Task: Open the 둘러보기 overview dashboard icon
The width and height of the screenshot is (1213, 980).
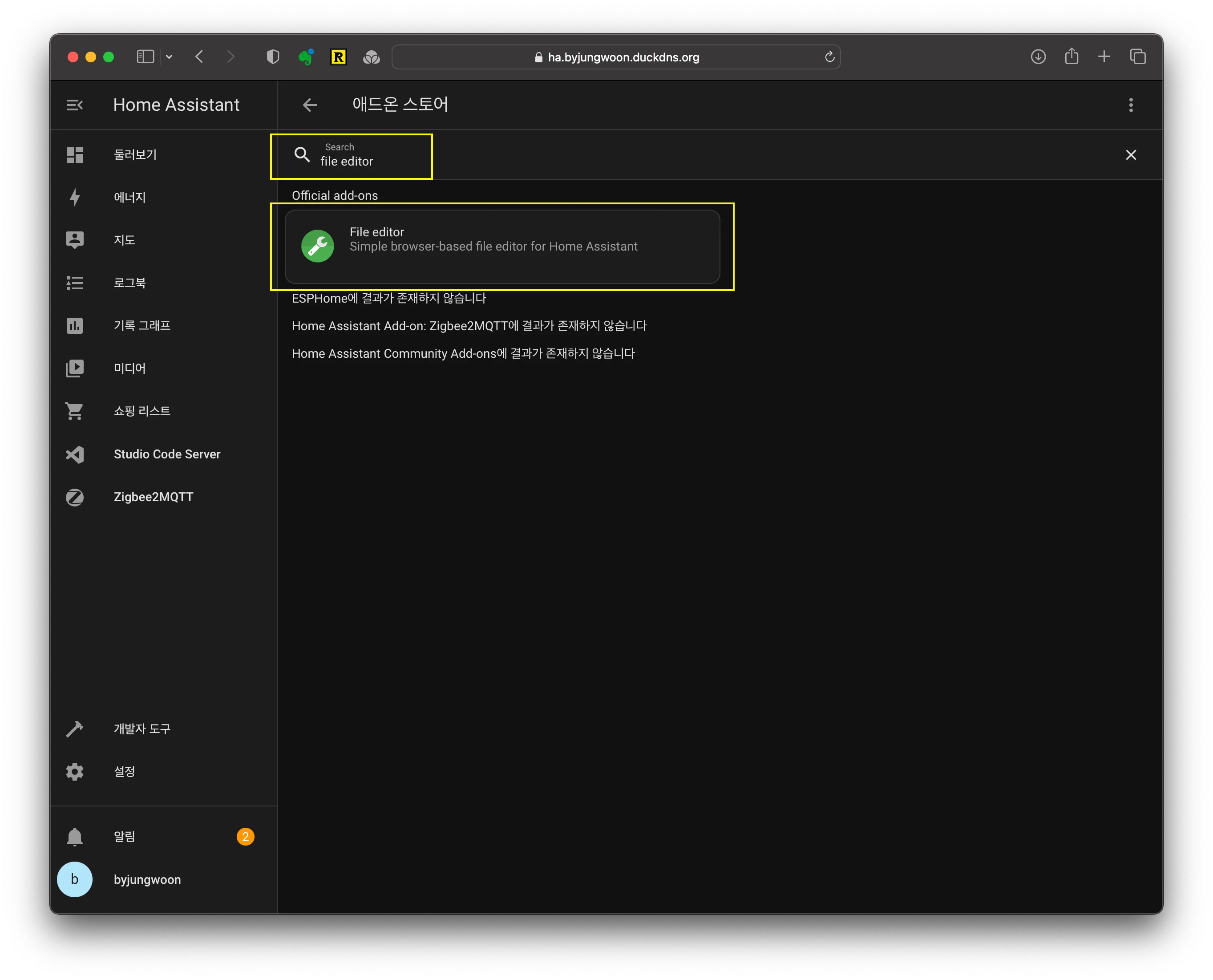Action: [74, 155]
